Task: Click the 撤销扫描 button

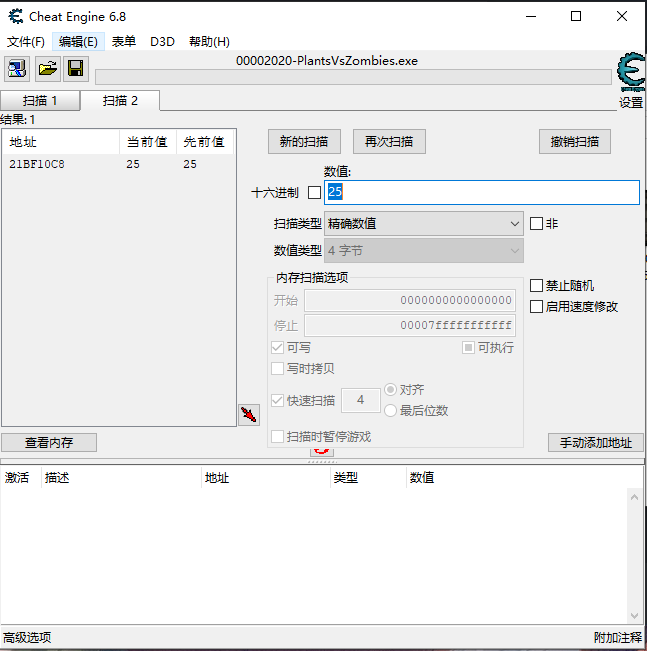Action: [575, 142]
